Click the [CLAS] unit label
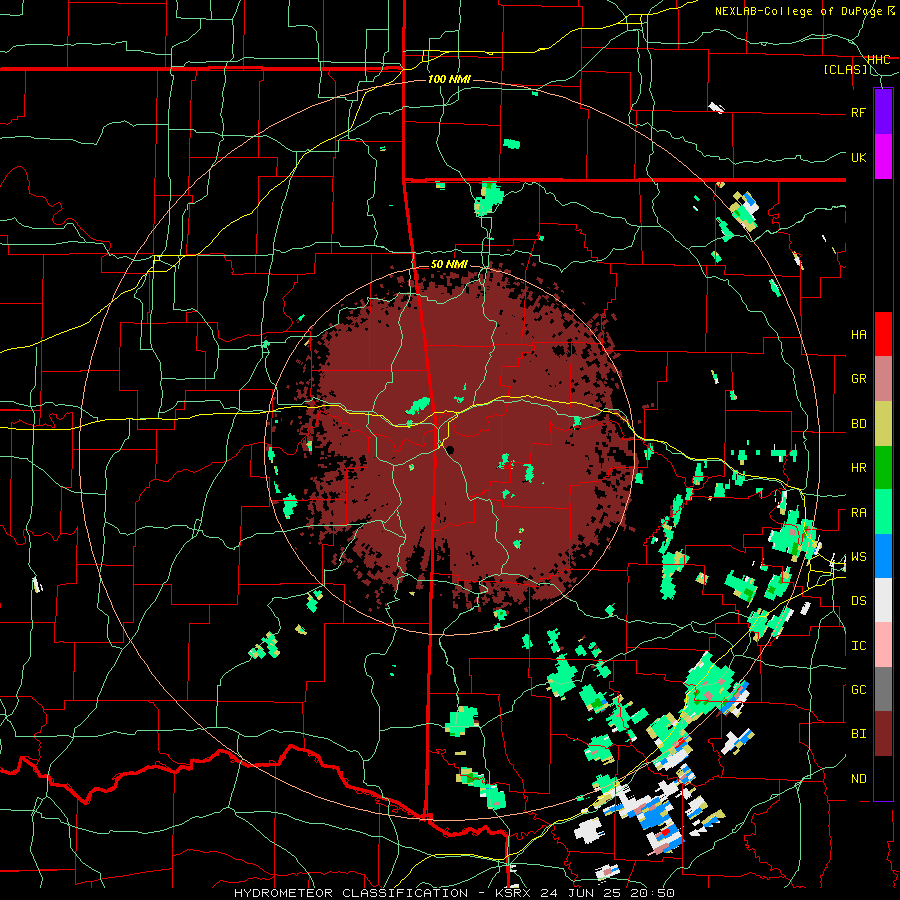The image size is (900, 900). pos(845,70)
